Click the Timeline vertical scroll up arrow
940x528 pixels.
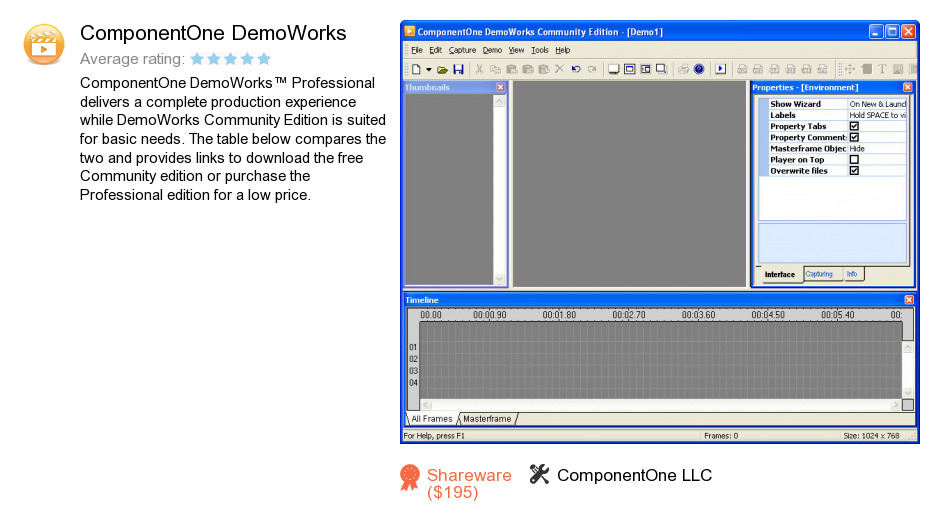908,348
